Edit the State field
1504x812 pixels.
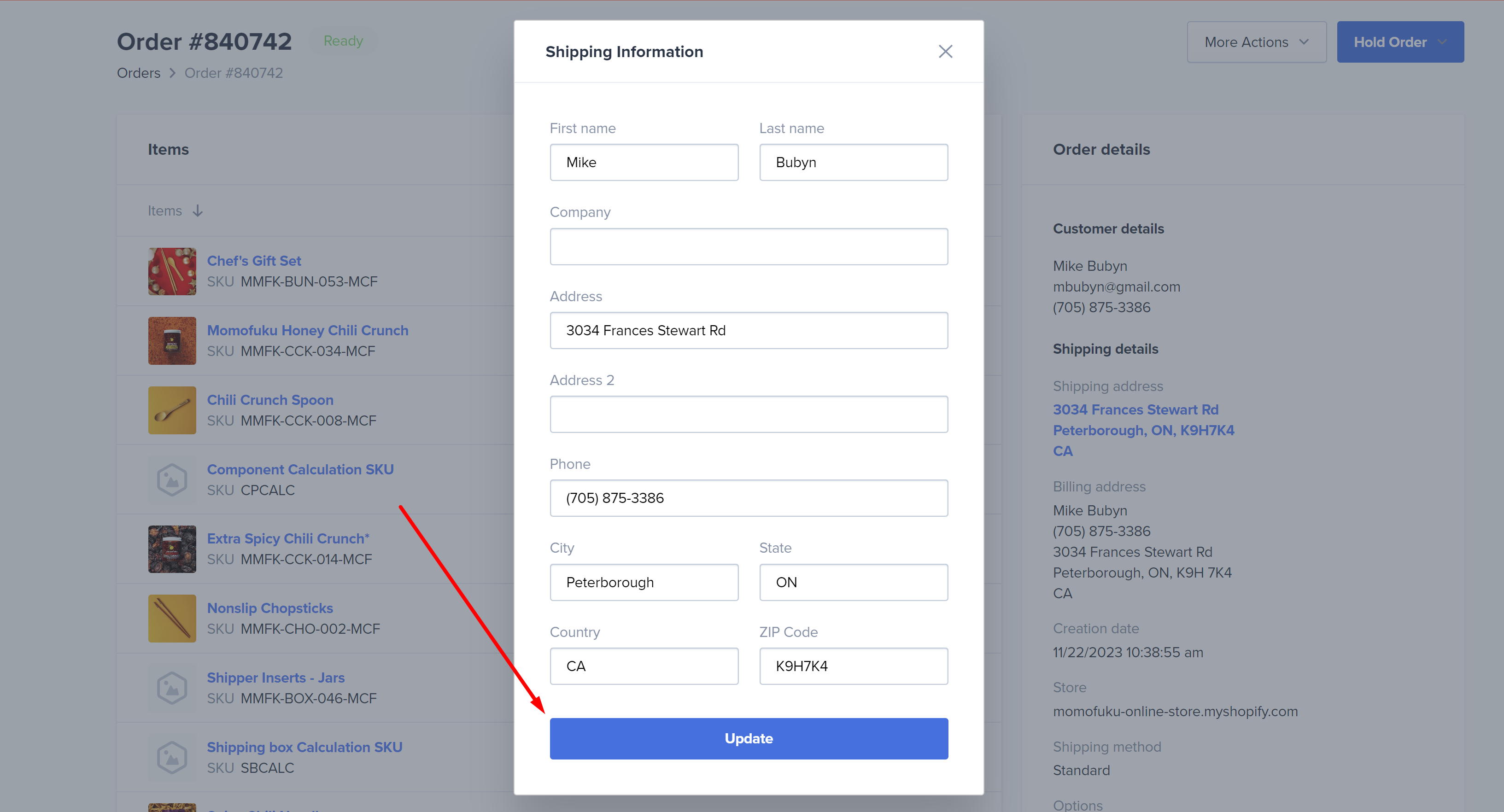[x=854, y=582]
